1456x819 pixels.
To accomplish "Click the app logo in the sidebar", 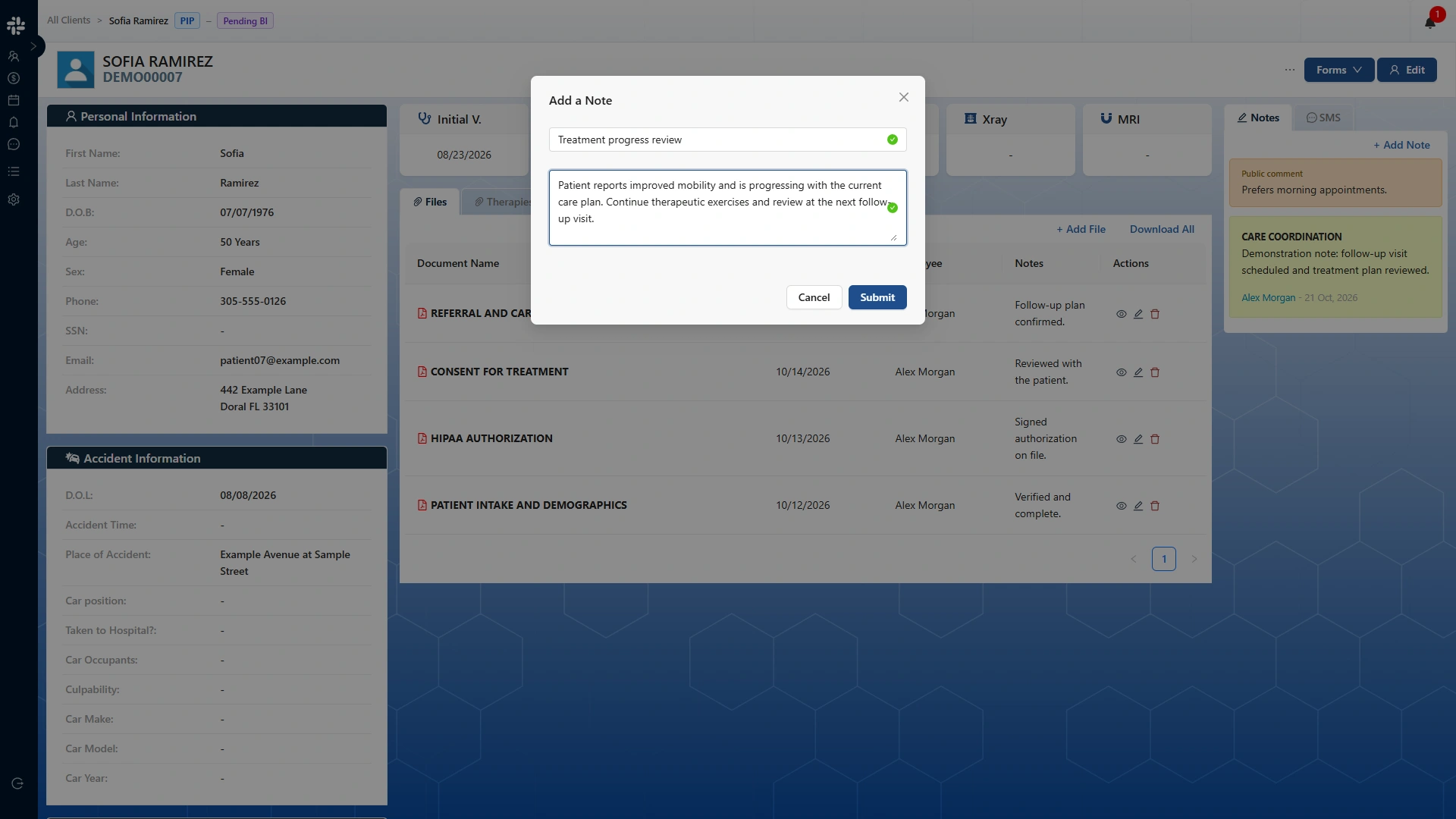I will click(16, 26).
